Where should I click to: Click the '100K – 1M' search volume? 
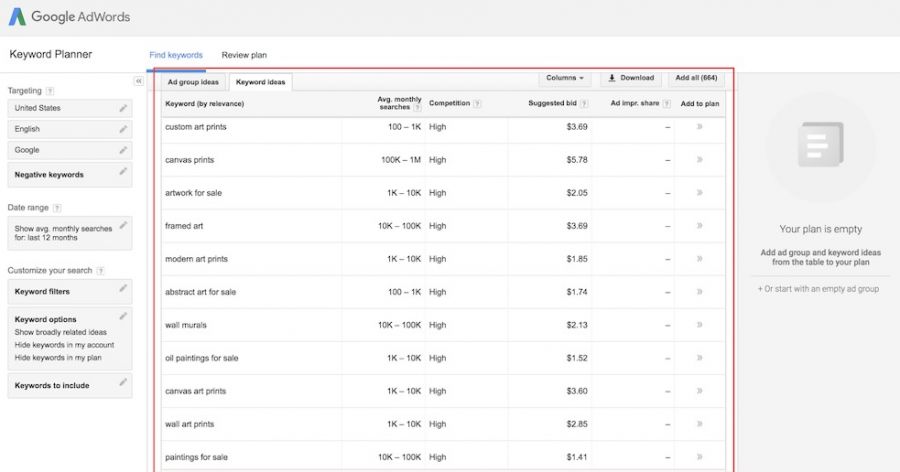point(401,160)
